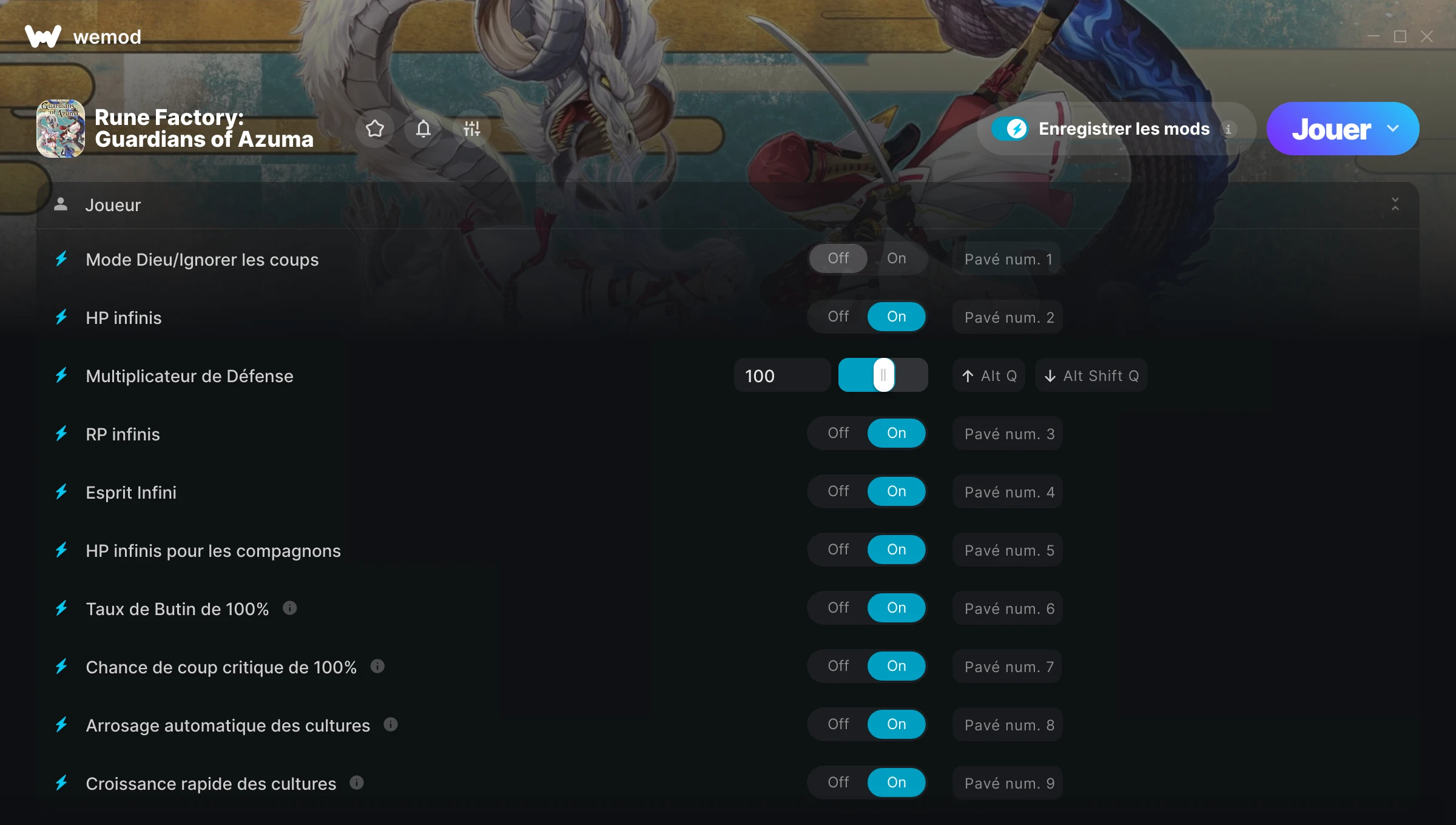Disable Enregistrer les mods switch
1456x825 pixels.
point(1010,129)
